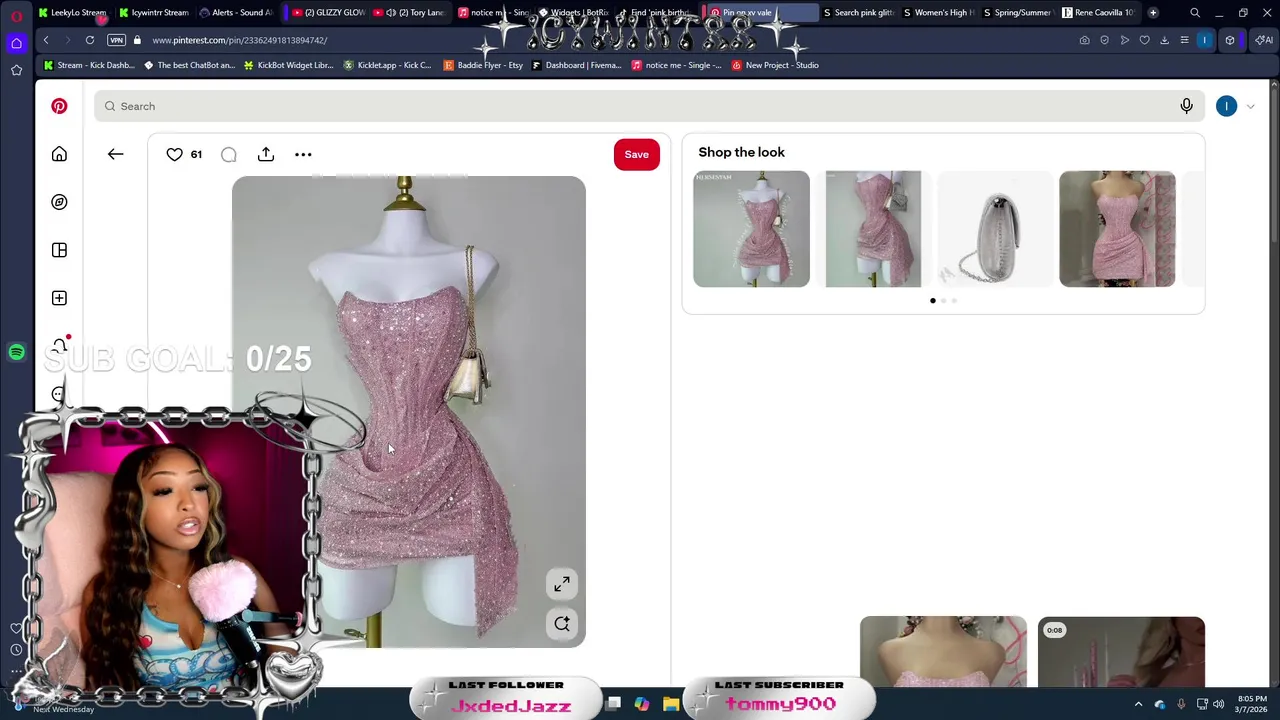This screenshot has height=720, width=1280.
Task: Switch to the LeekyLo Stream tab
Action: point(72,12)
